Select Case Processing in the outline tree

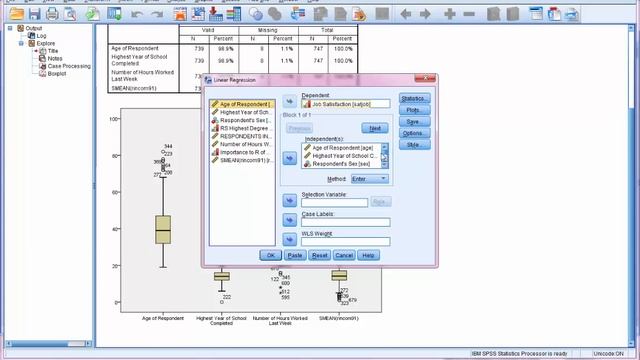69,66
